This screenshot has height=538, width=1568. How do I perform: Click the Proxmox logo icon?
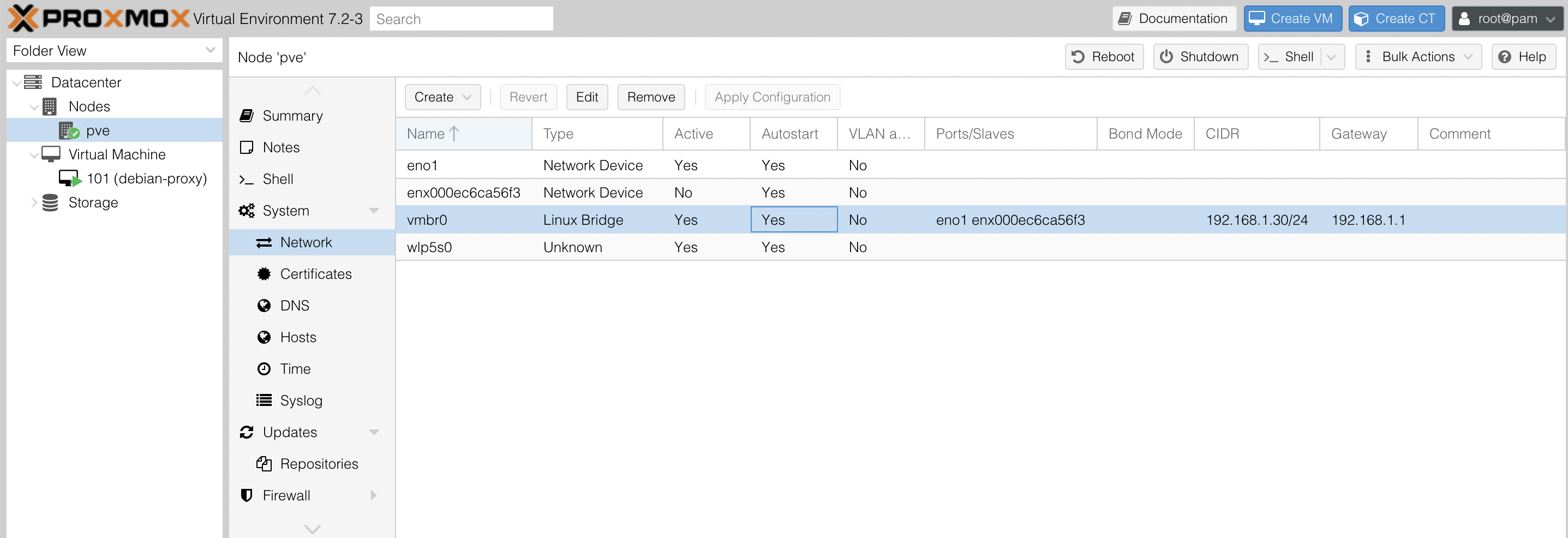point(23,18)
